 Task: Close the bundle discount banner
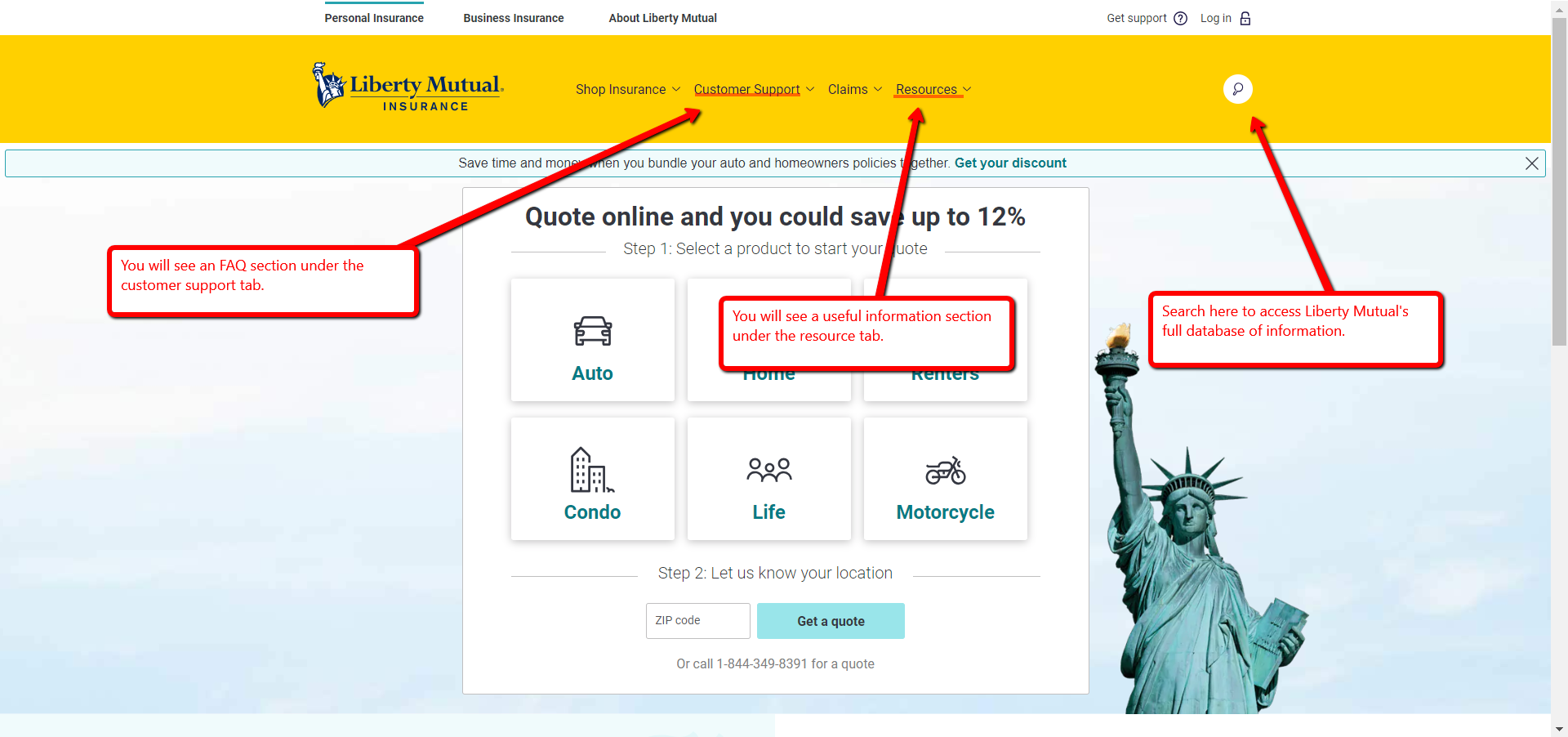click(x=1532, y=163)
